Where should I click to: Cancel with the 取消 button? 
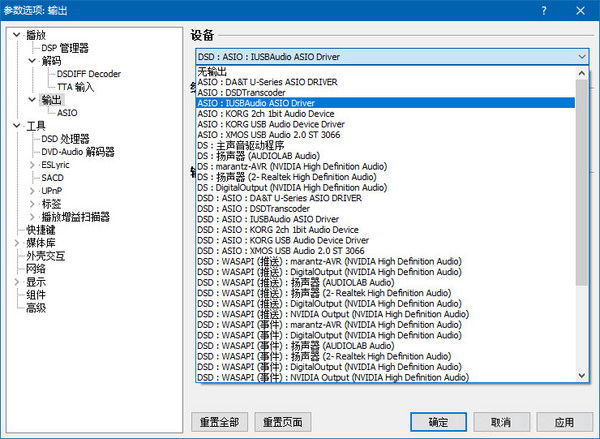(501, 422)
